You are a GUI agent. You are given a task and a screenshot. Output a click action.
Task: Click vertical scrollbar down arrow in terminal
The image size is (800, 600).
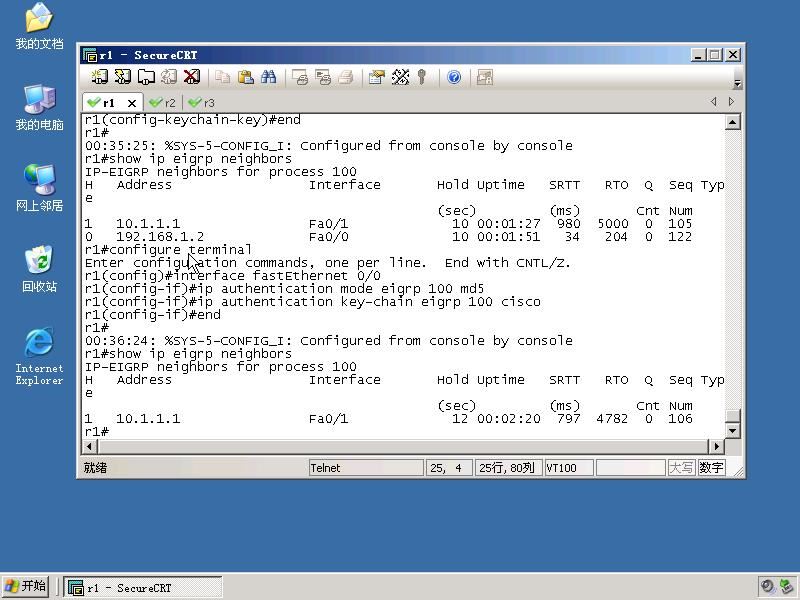[x=733, y=431]
